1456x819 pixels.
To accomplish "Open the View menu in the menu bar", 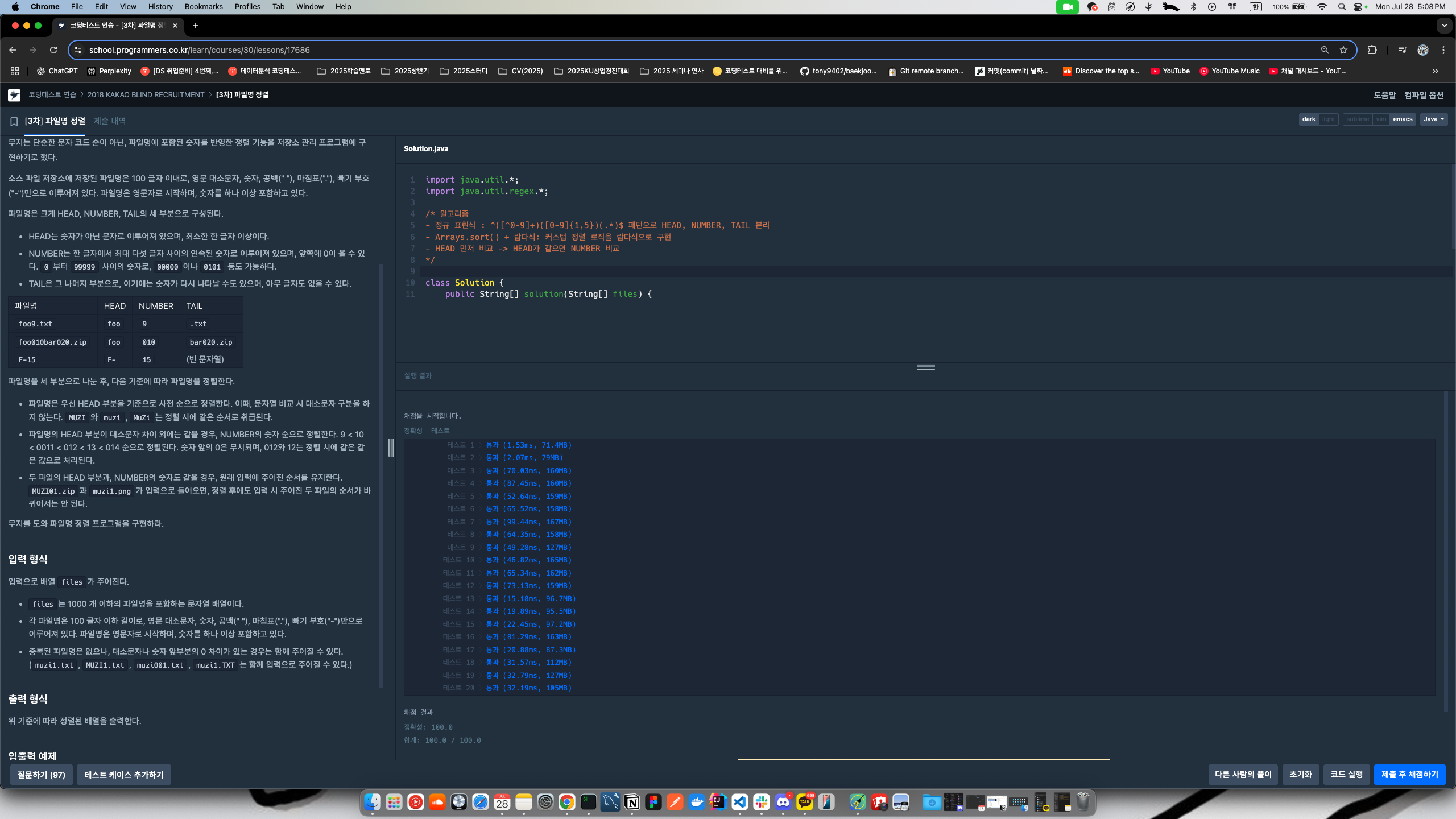I will 128,7.
